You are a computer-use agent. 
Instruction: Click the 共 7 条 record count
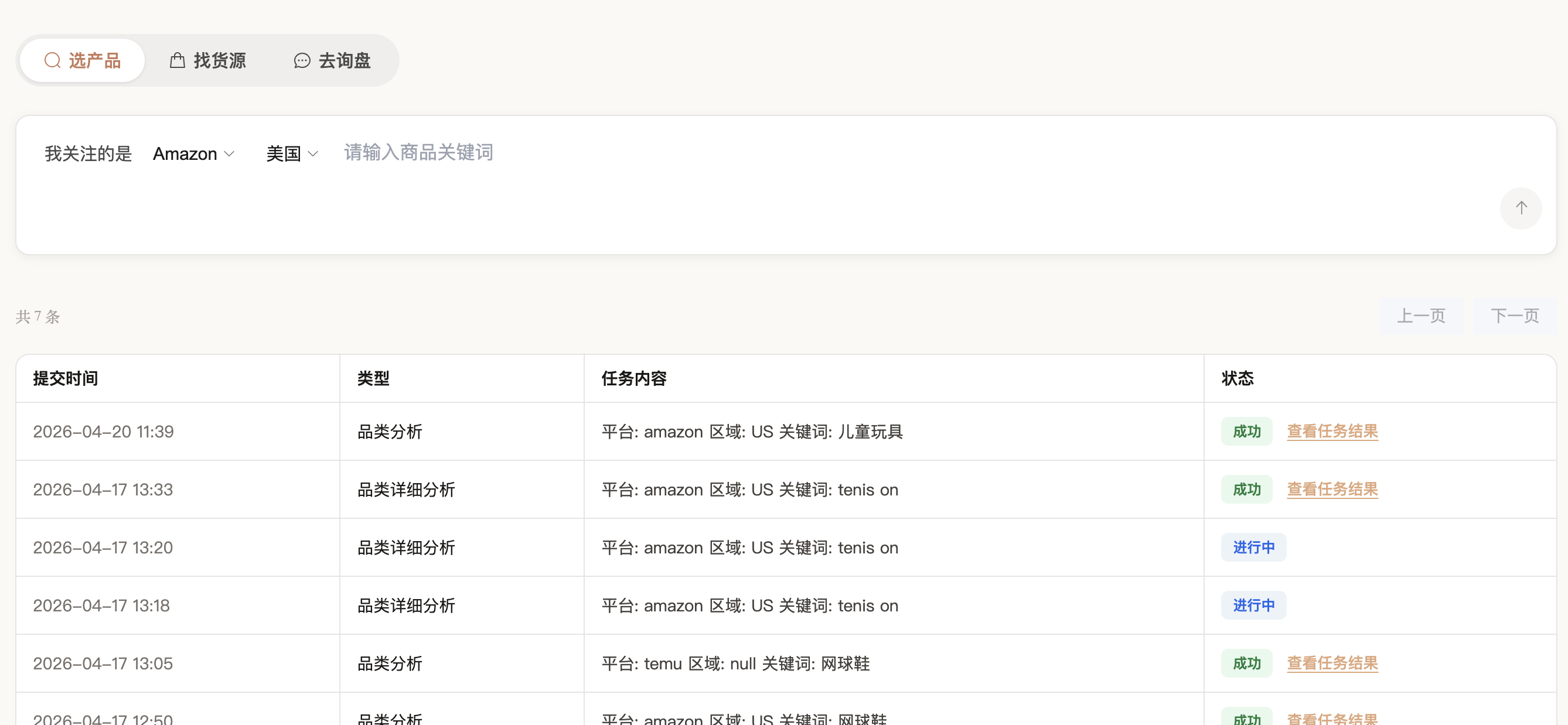(38, 316)
